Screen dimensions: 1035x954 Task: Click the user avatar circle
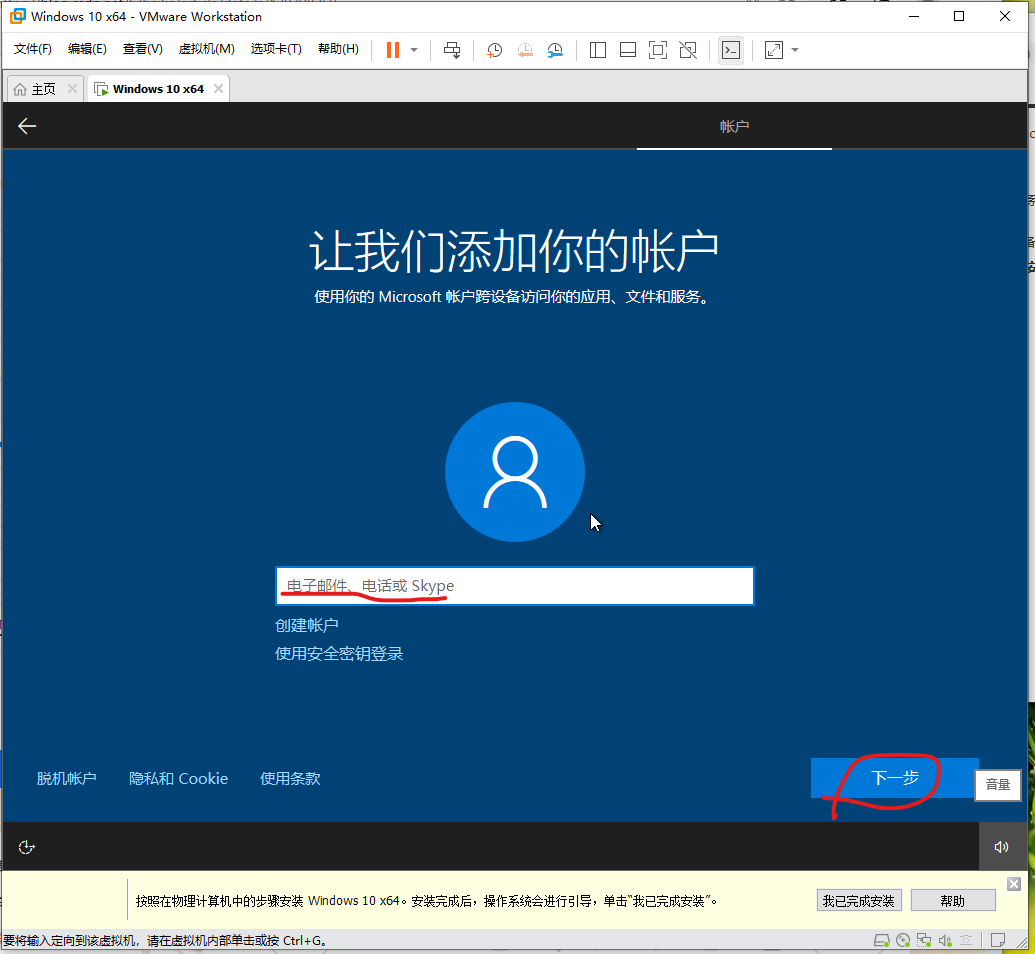coord(515,472)
